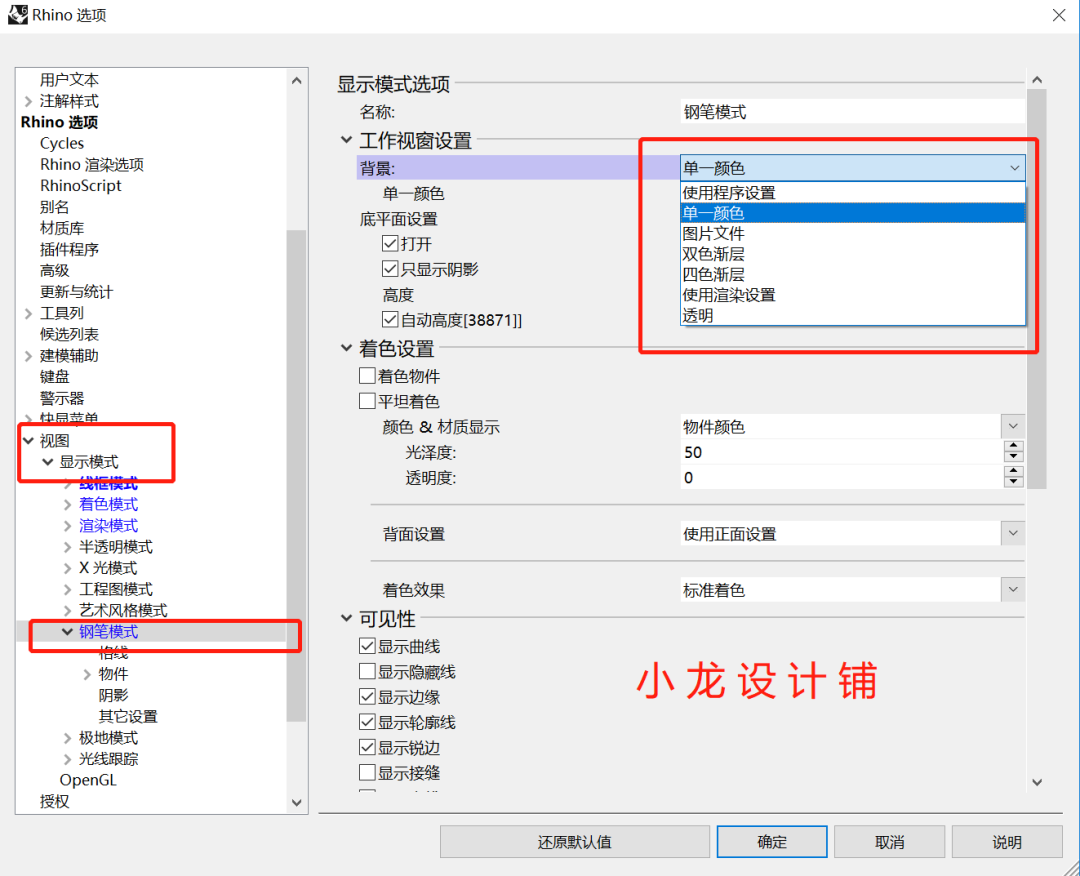This screenshot has width=1080, height=876.
Task: Open the Cycles tree item
Action: [x=62, y=143]
